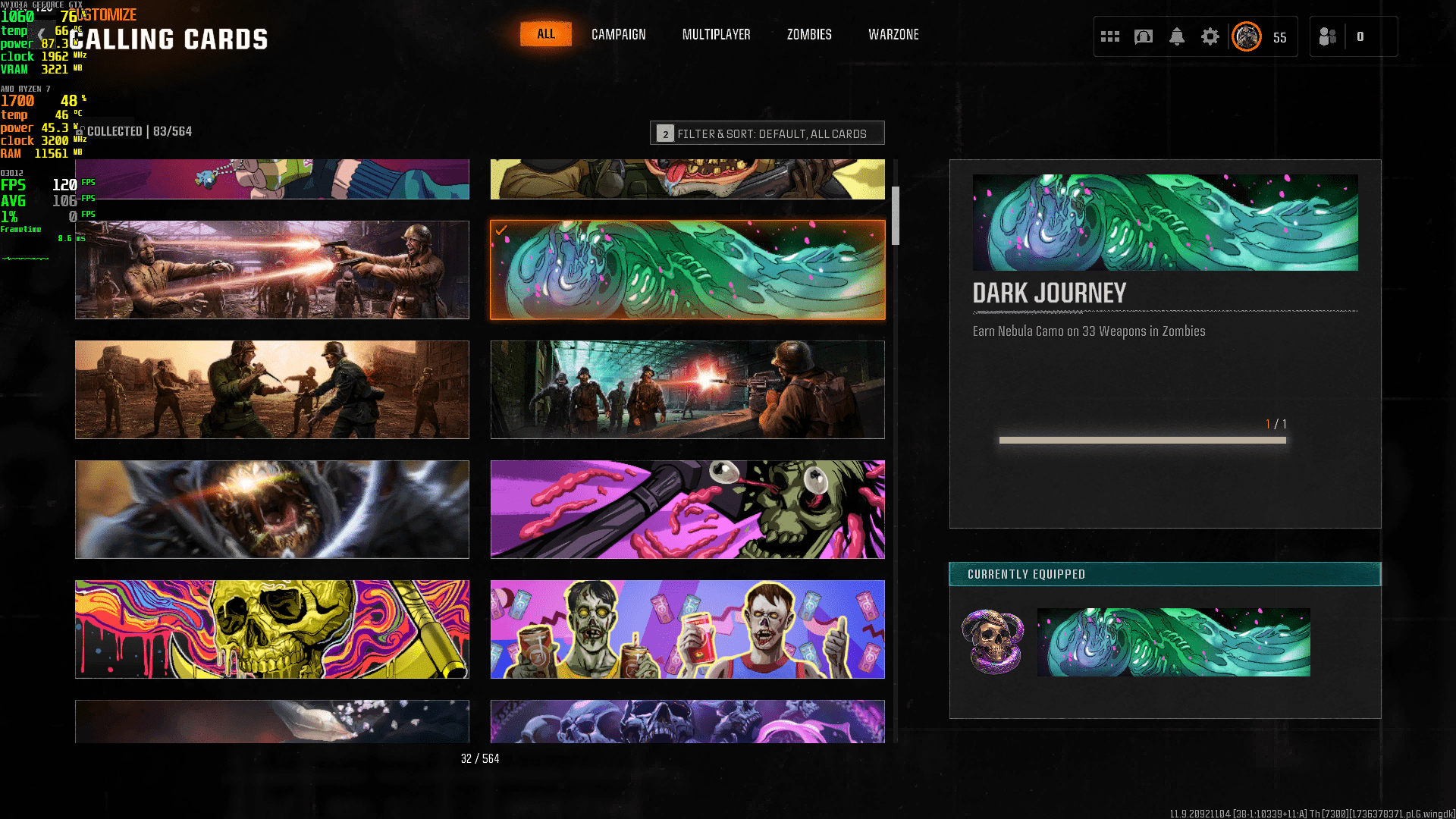Viewport: 1456px width, 819px height.
Task: Switch to the Multiplayer tab
Action: 716,34
